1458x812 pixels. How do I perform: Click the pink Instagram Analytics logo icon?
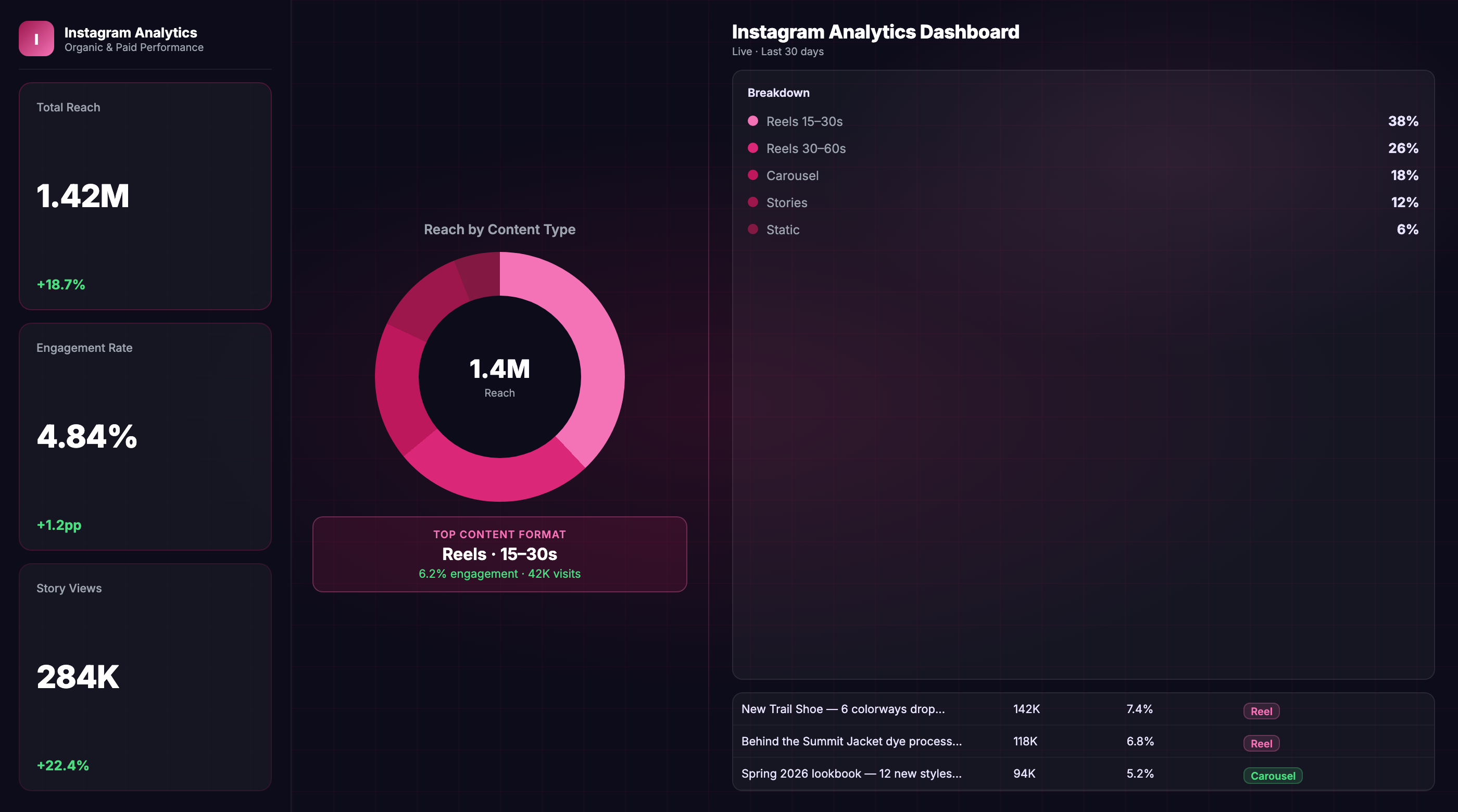[x=36, y=39]
